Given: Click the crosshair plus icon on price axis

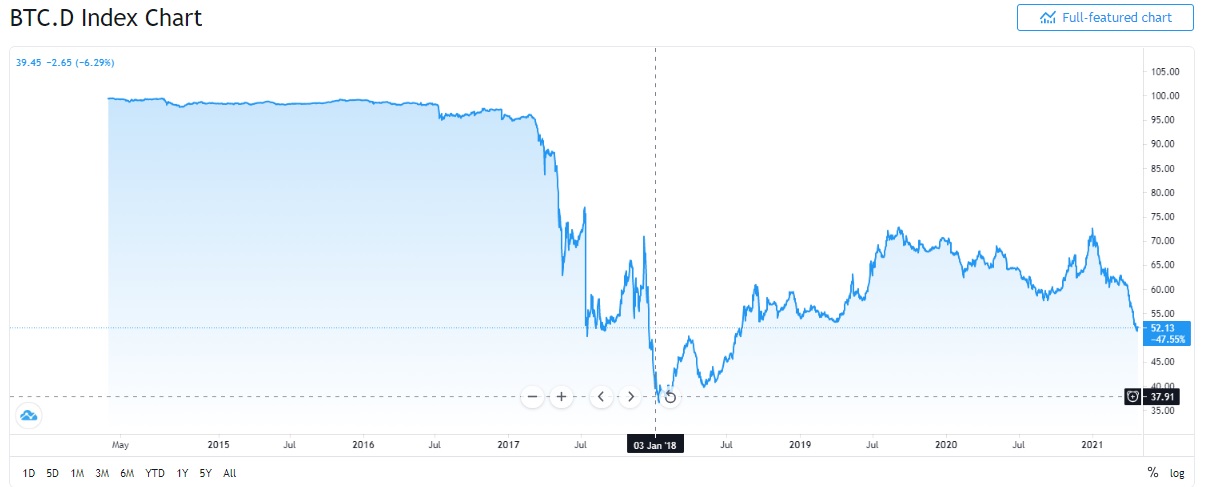Looking at the screenshot, I should (x=1132, y=396).
